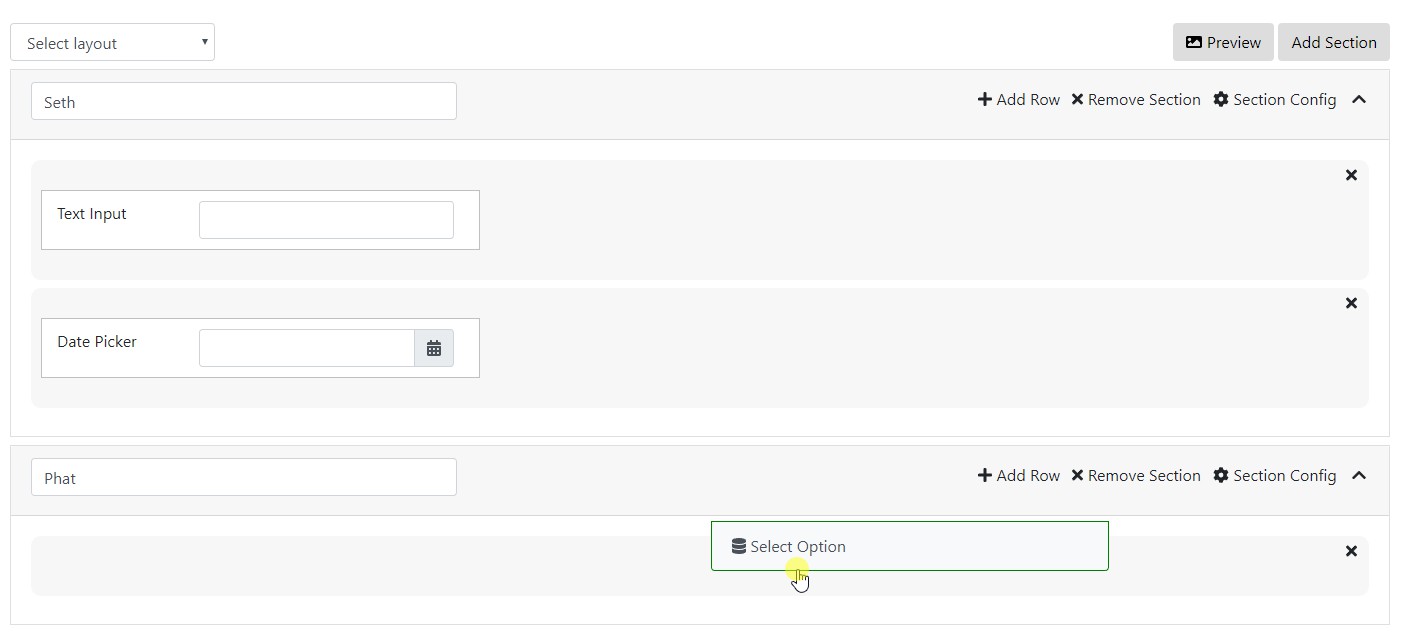
Task: Remove the Date Picker row
Action: point(1351,303)
